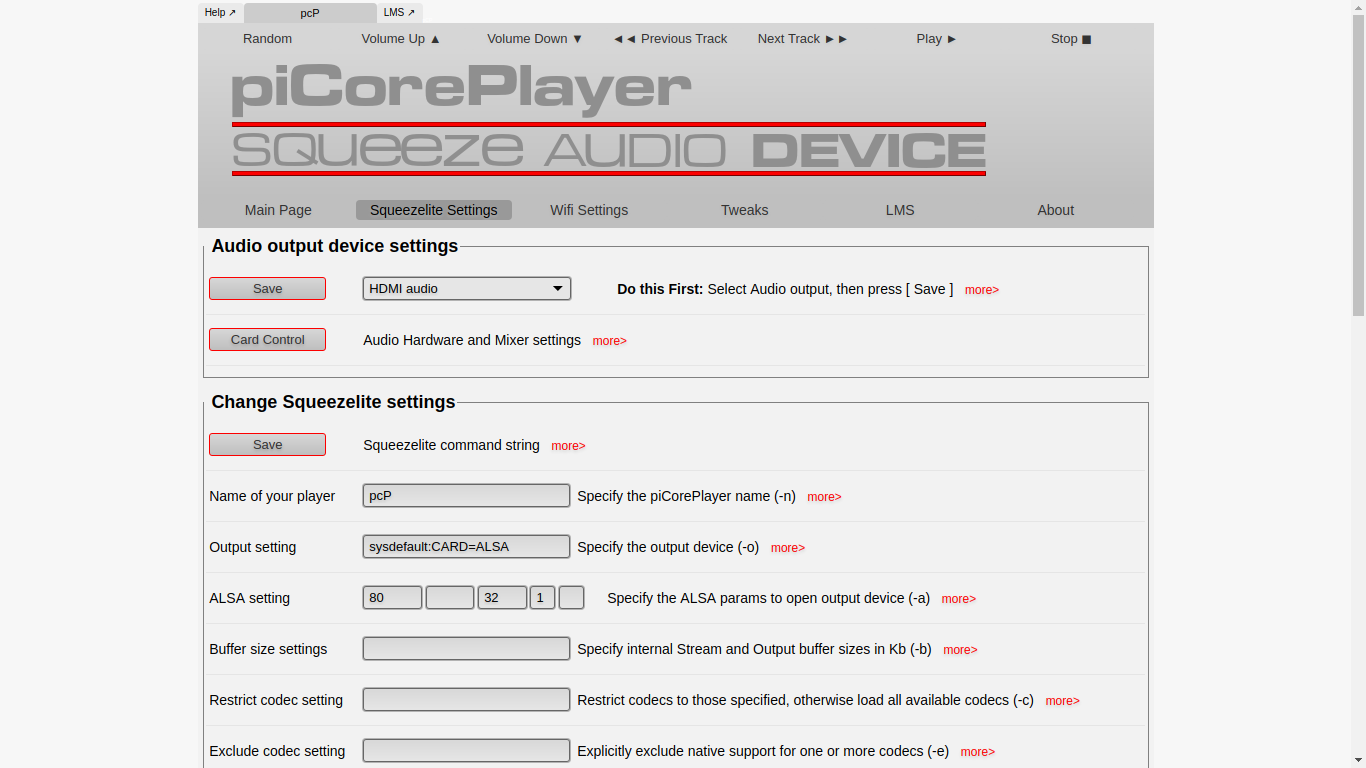Show more about exclude codecs option
The width and height of the screenshot is (1366, 768).
point(977,752)
